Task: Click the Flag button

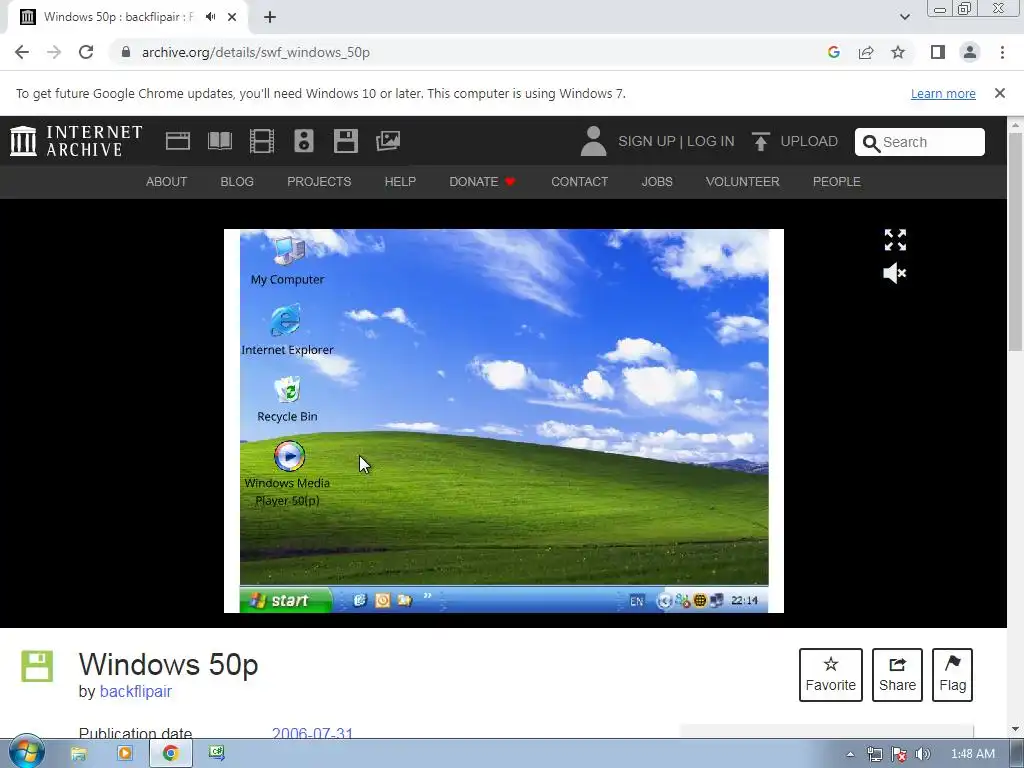Action: tap(952, 675)
